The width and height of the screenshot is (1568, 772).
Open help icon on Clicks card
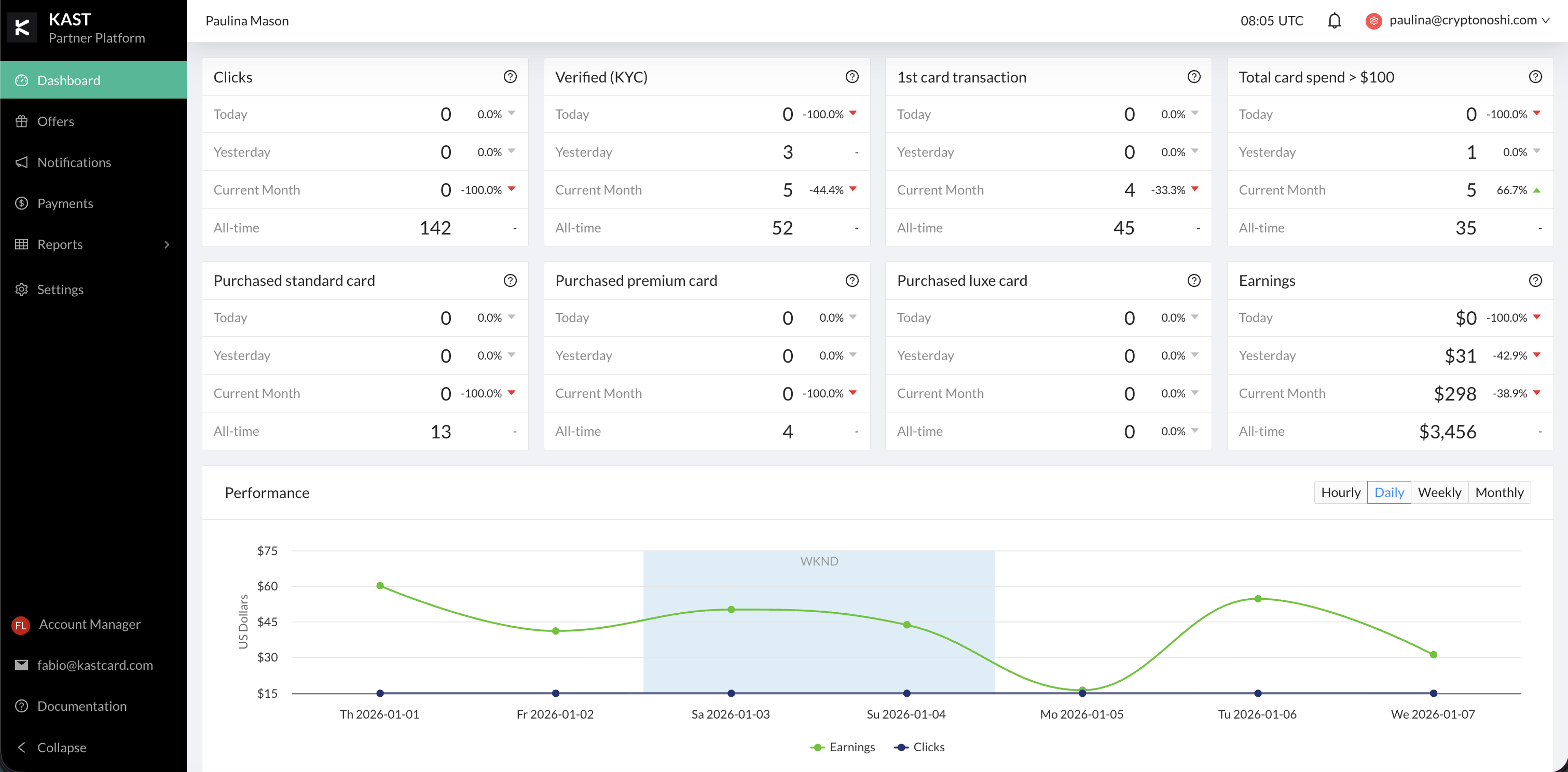tap(510, 77)
